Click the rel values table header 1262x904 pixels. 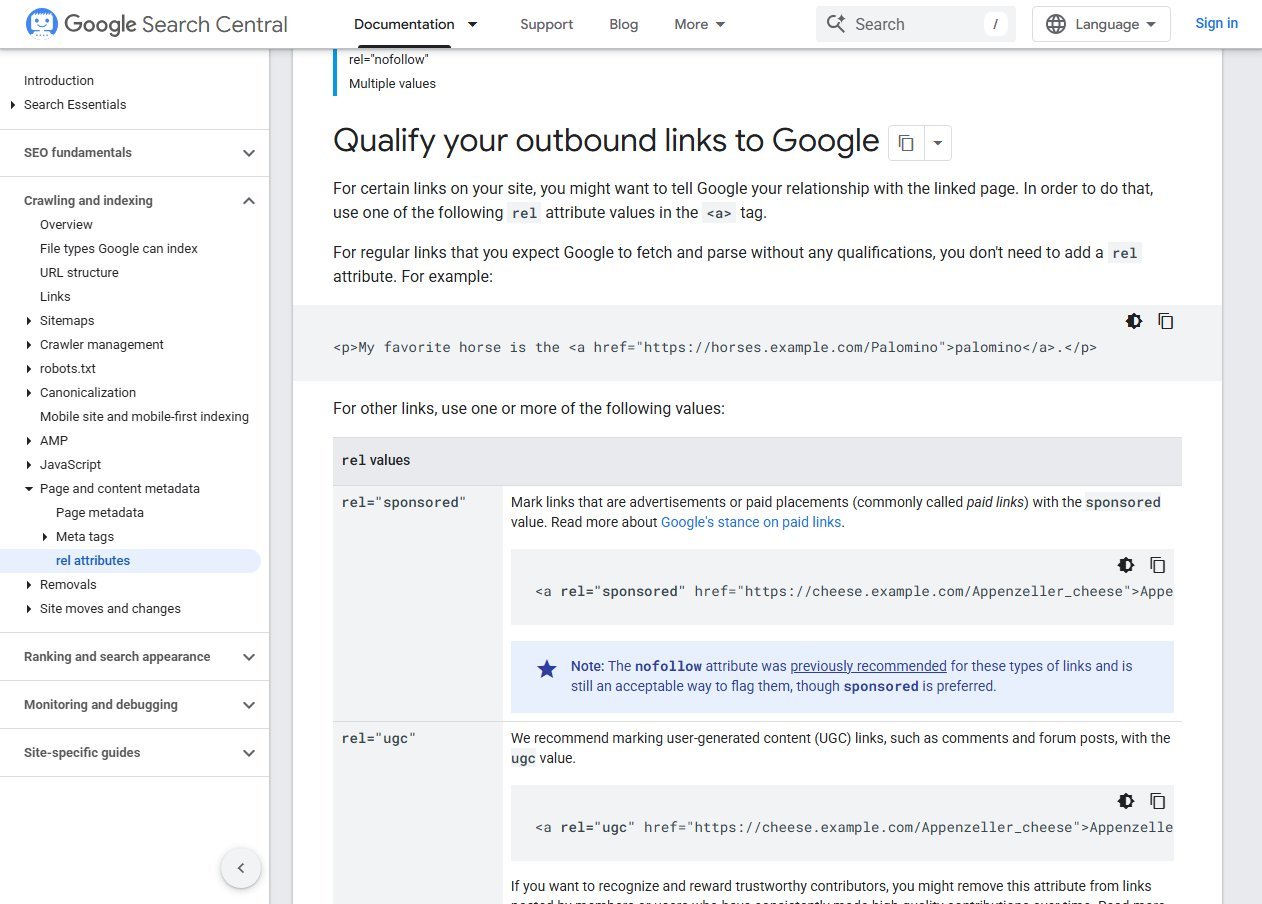click(757, 461)
